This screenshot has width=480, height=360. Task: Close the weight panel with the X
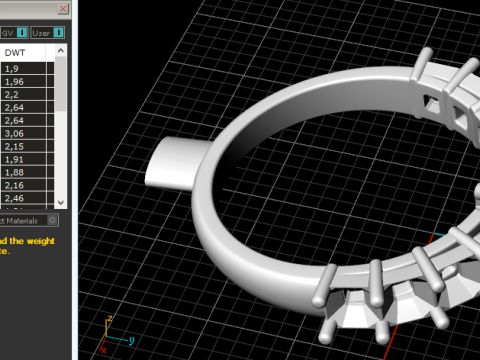point(63,9)
